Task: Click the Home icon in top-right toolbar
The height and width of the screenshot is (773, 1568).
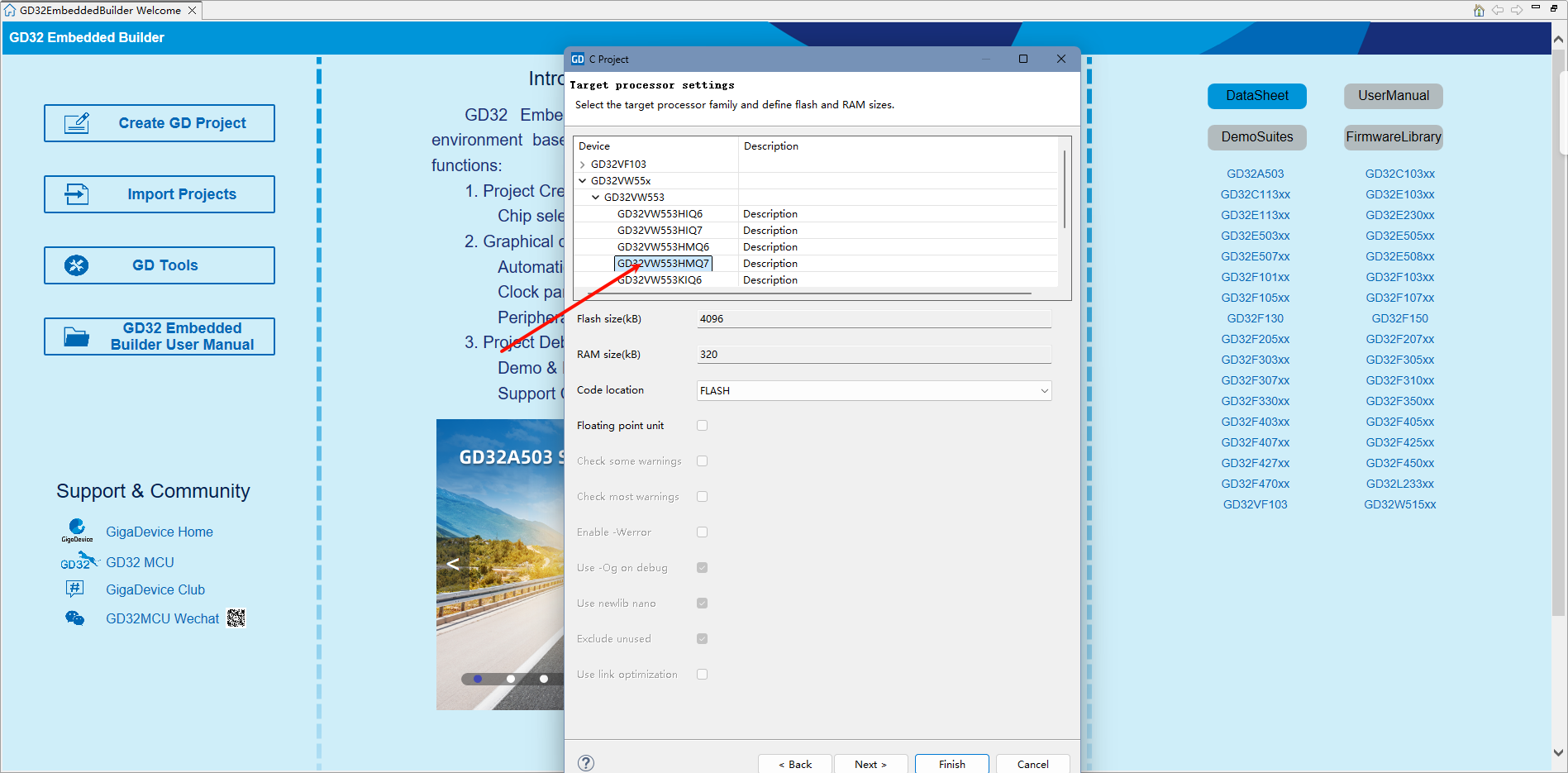Action: click(1479, 10)
